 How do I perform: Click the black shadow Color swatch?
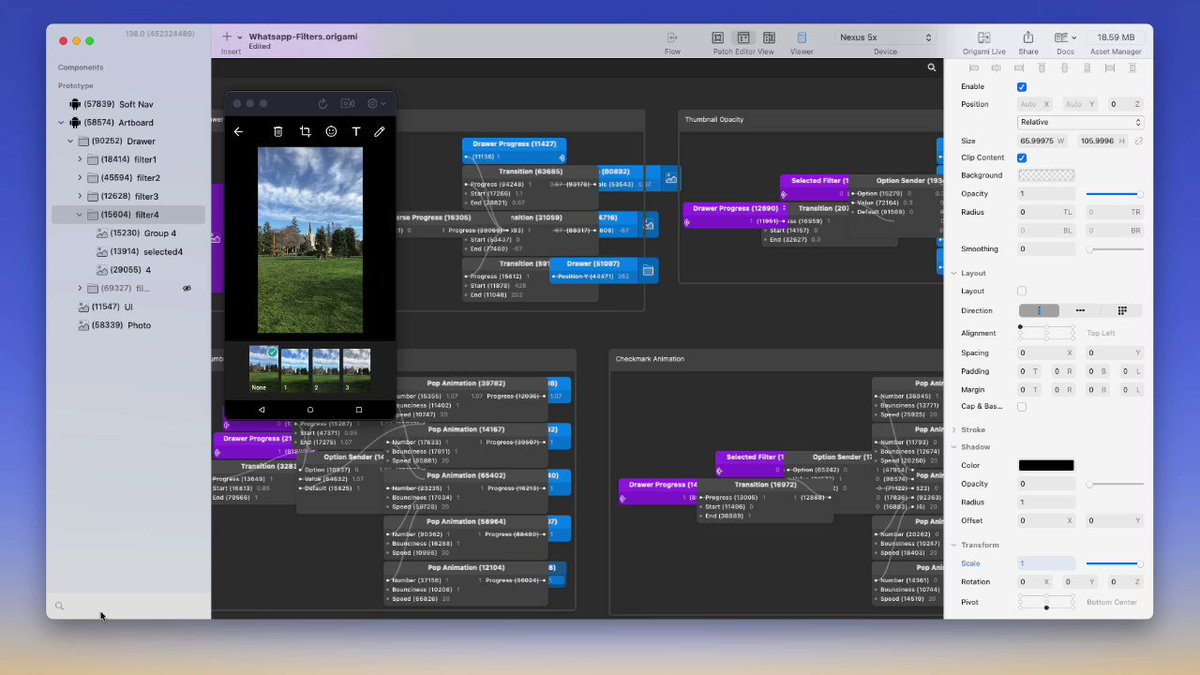[1046, 466]
